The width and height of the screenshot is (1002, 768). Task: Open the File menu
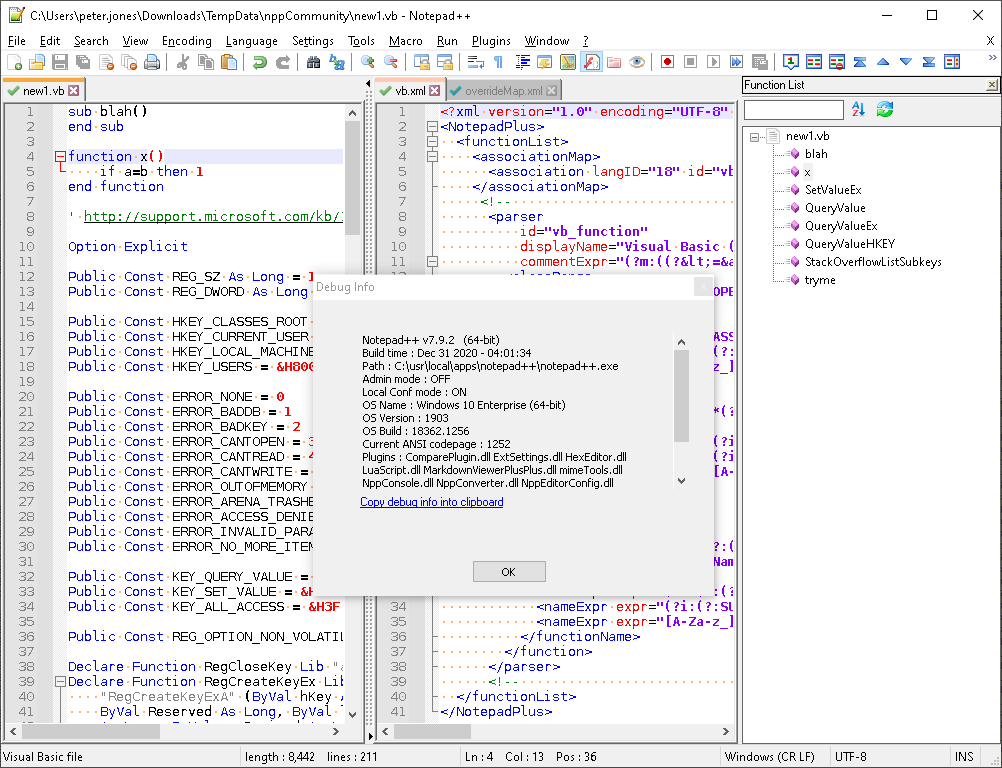coord(17,41)
